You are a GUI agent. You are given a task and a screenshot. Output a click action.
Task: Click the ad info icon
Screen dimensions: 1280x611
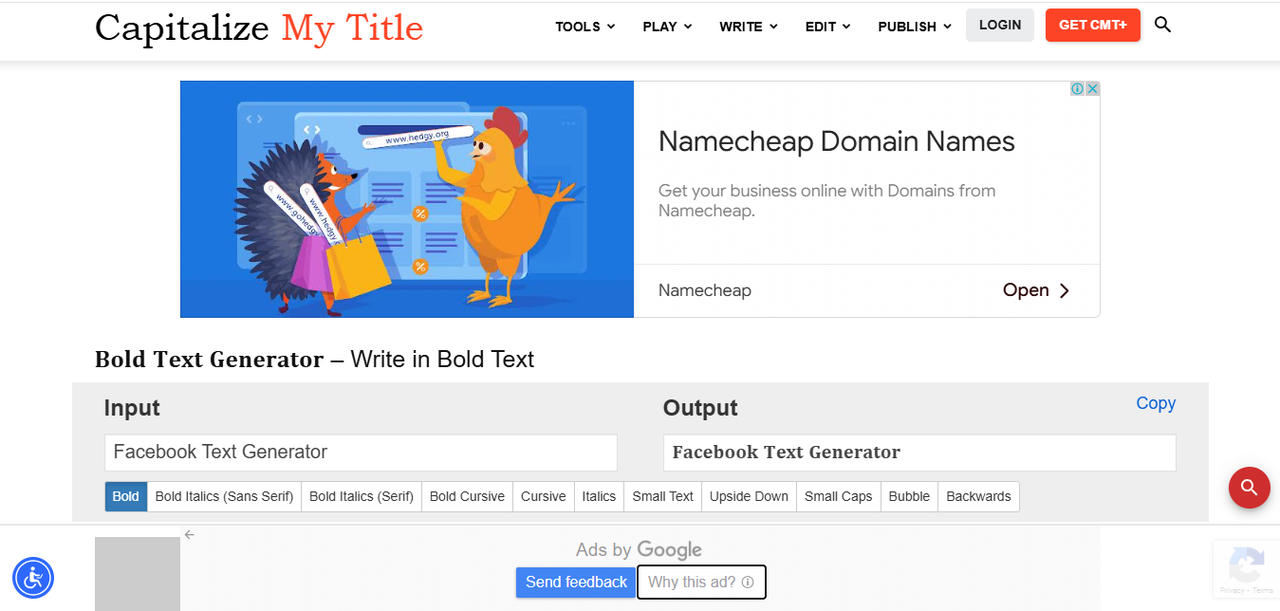coord(1077,89)
